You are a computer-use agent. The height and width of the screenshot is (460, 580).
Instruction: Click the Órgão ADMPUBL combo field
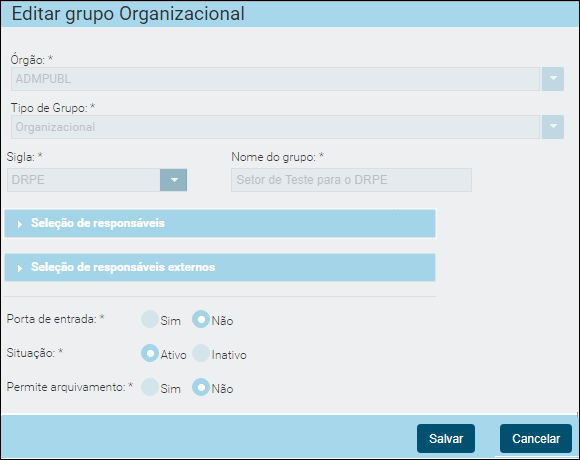pyautogui.click(x=275, y=79)
